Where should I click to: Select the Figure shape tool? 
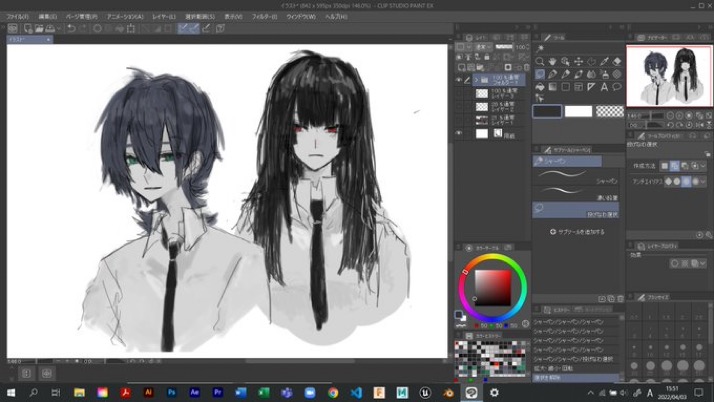pyautogui.click(x=566, y=87)
